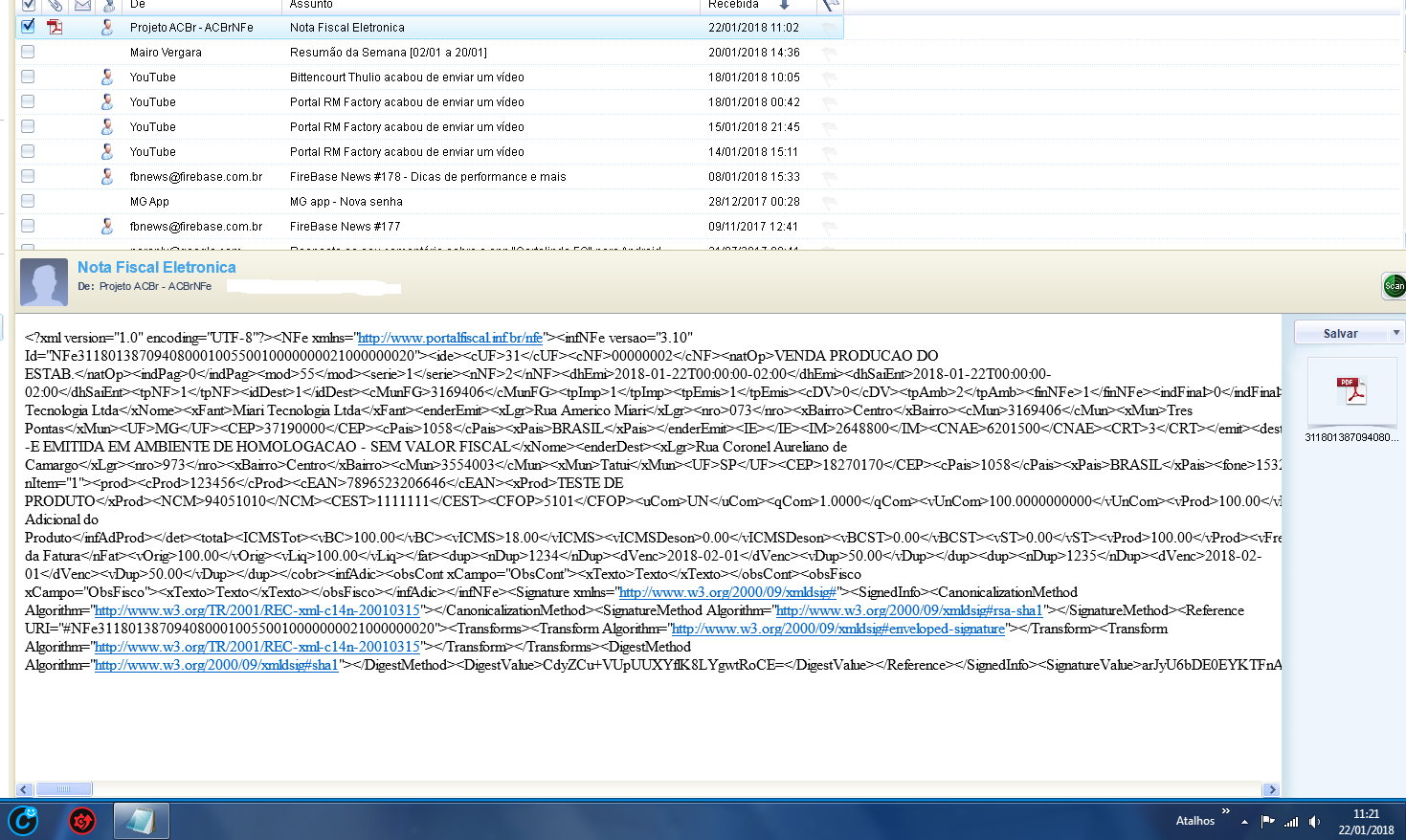Click contact icon on FireBase News #177 row
1406x840 pixels.
(x=107, y=226)
